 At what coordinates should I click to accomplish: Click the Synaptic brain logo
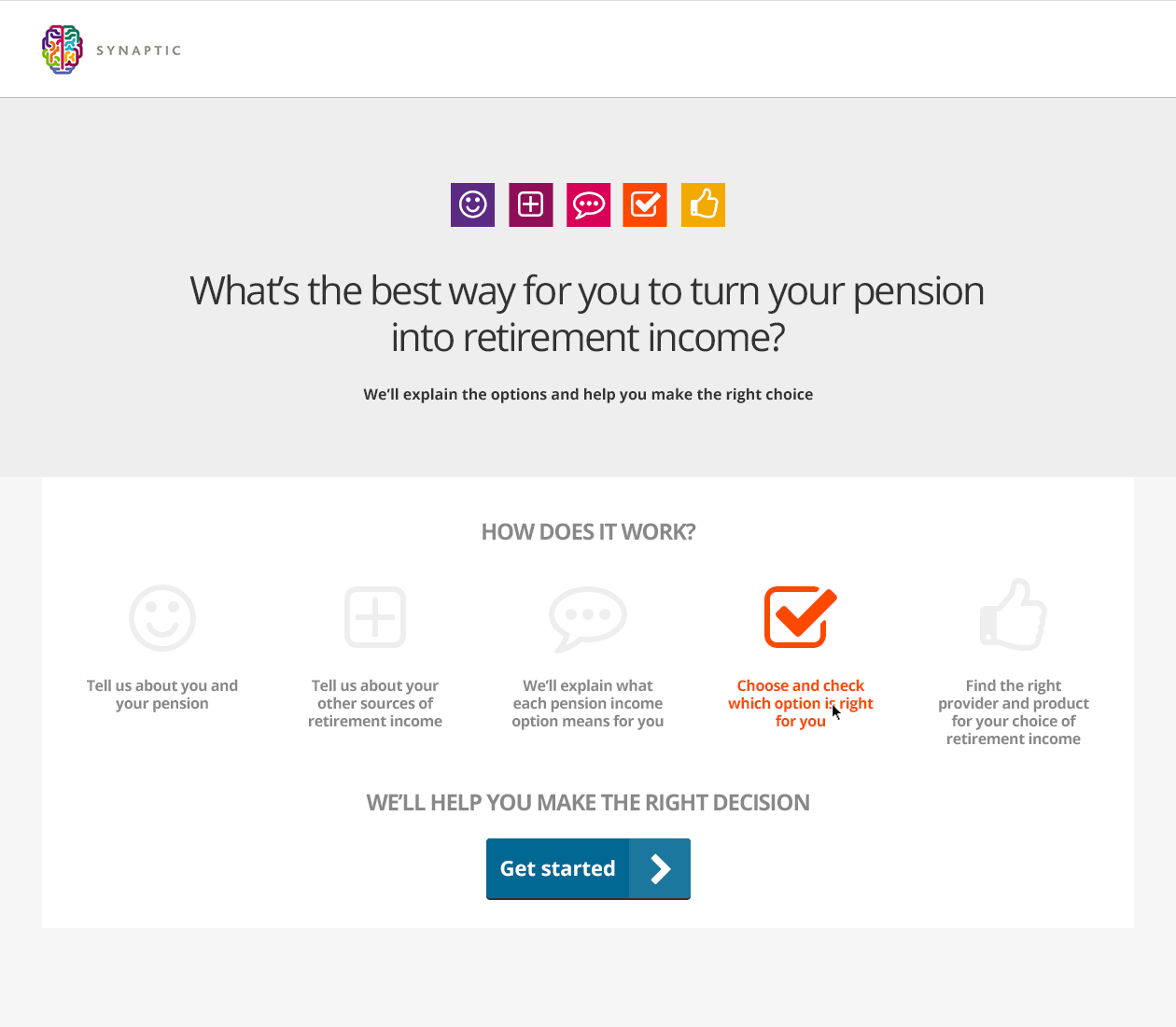63,49
